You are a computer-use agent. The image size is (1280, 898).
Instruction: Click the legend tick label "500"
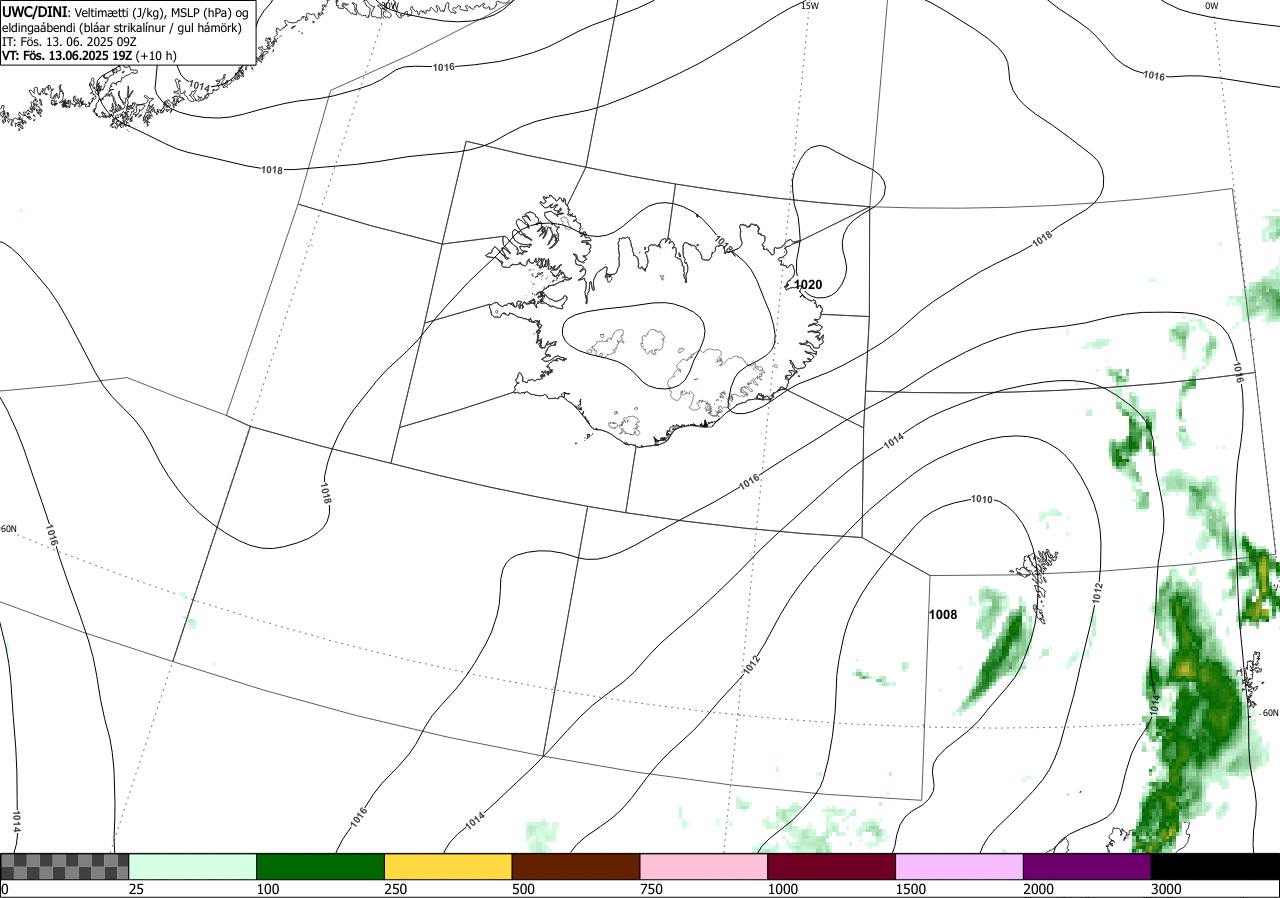tap(523, 889)
